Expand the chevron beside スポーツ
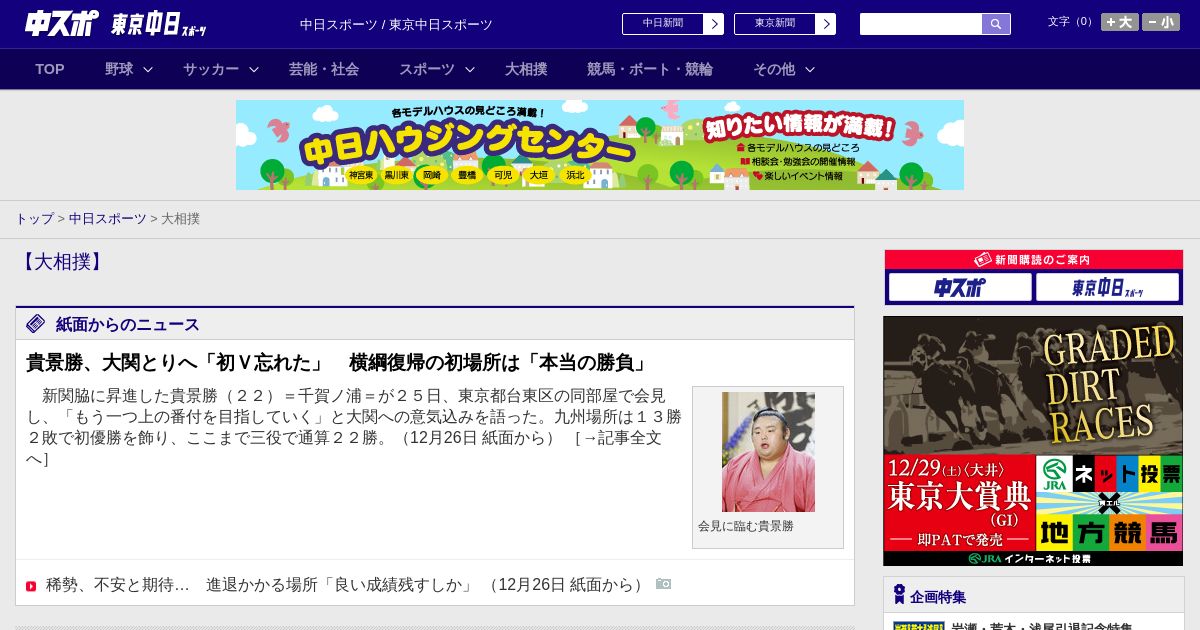 coord(470,69)
